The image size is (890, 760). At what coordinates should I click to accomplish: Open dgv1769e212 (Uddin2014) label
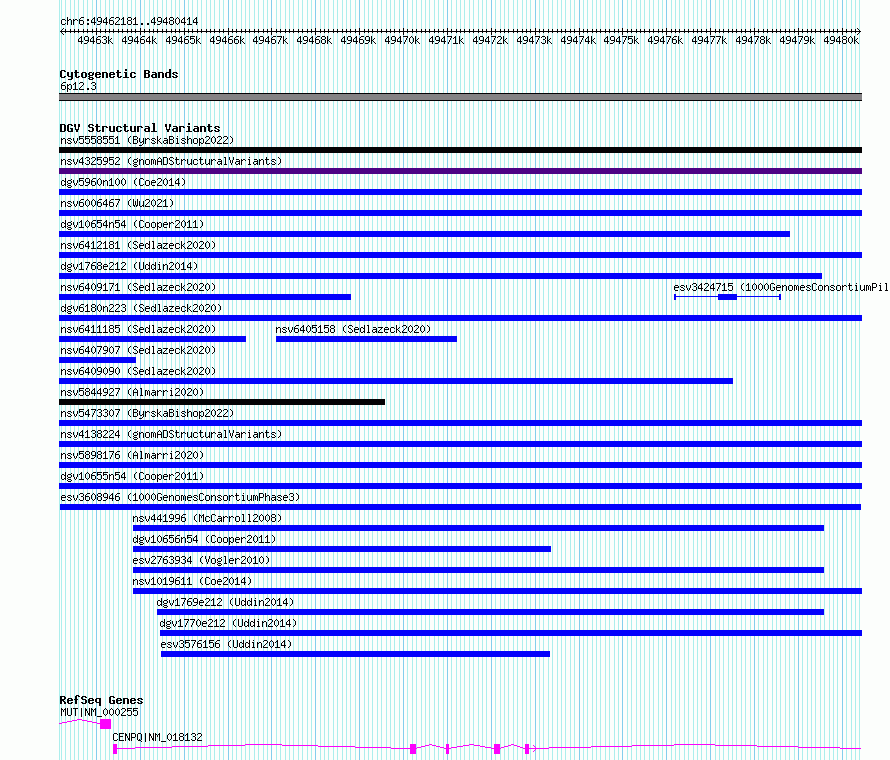click(x=225, y=602)
